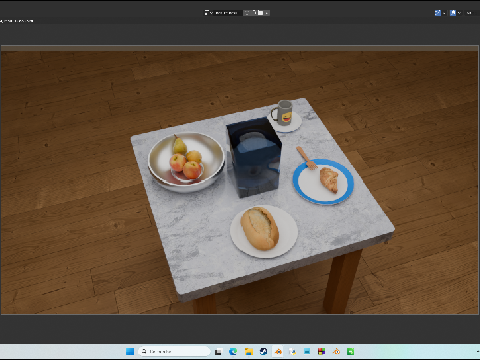Open Steam from the taskbar
This screenshot has height=360, width=480.
(263, 351)
